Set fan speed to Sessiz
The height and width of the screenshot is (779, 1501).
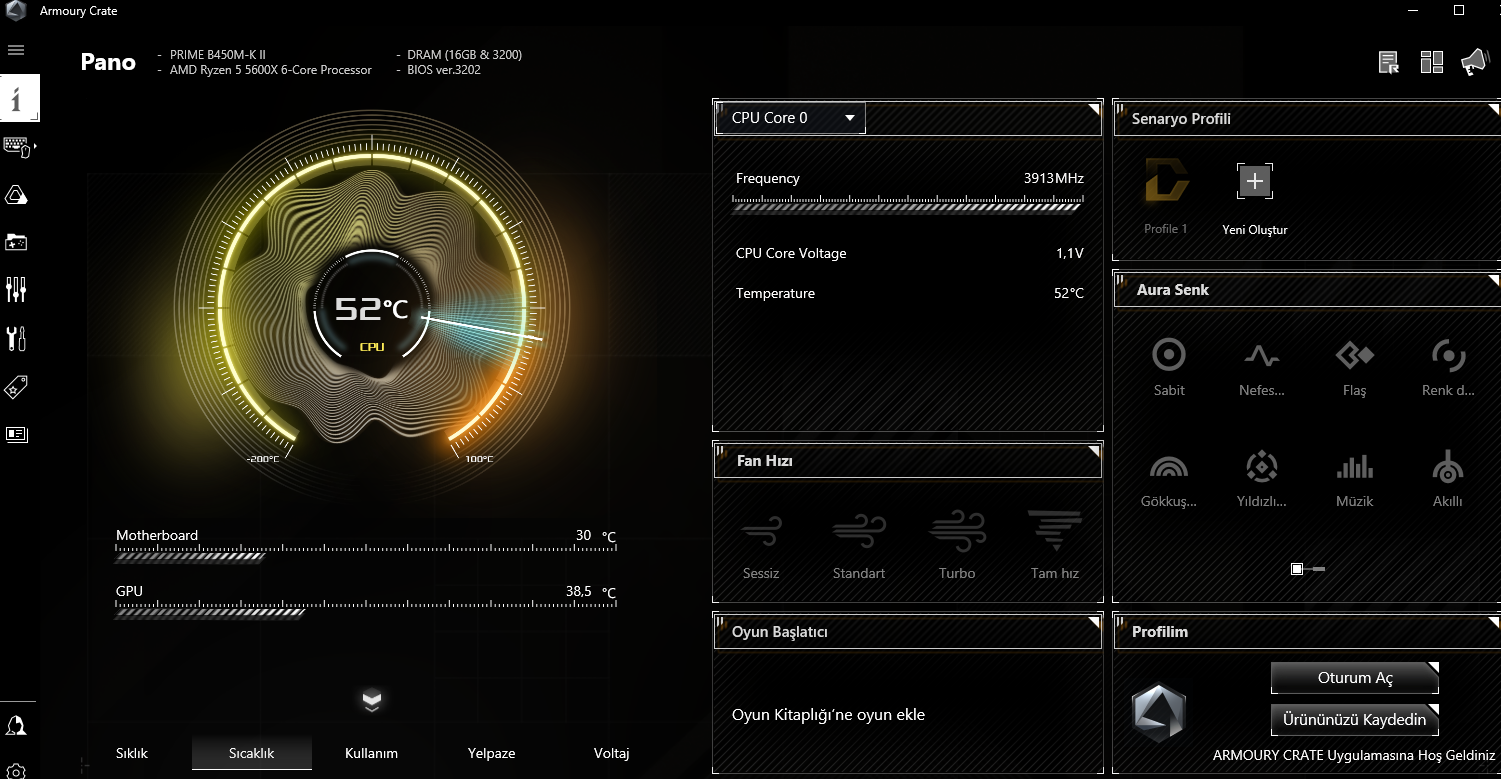click(x=761, y=545)
